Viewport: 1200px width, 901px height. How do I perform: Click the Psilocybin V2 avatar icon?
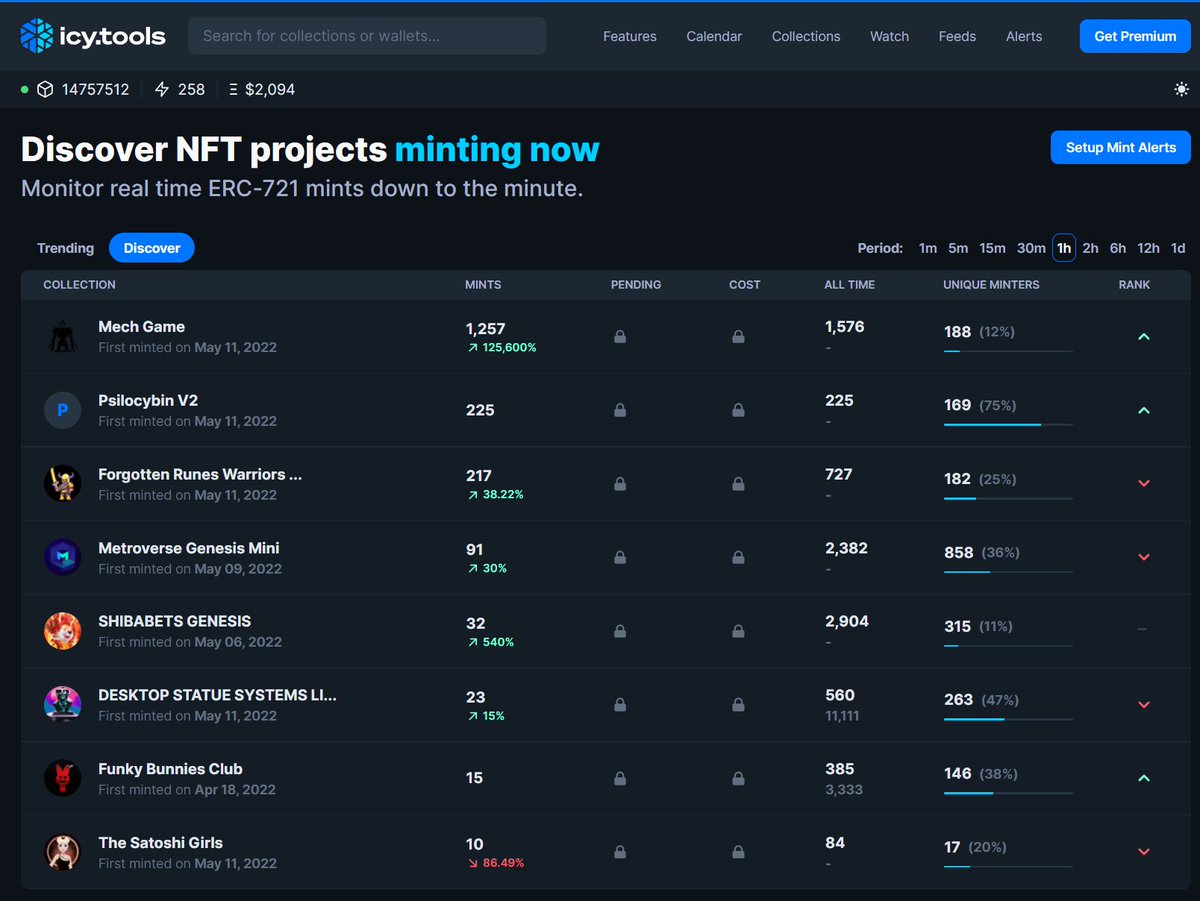[x=62, y=410]
